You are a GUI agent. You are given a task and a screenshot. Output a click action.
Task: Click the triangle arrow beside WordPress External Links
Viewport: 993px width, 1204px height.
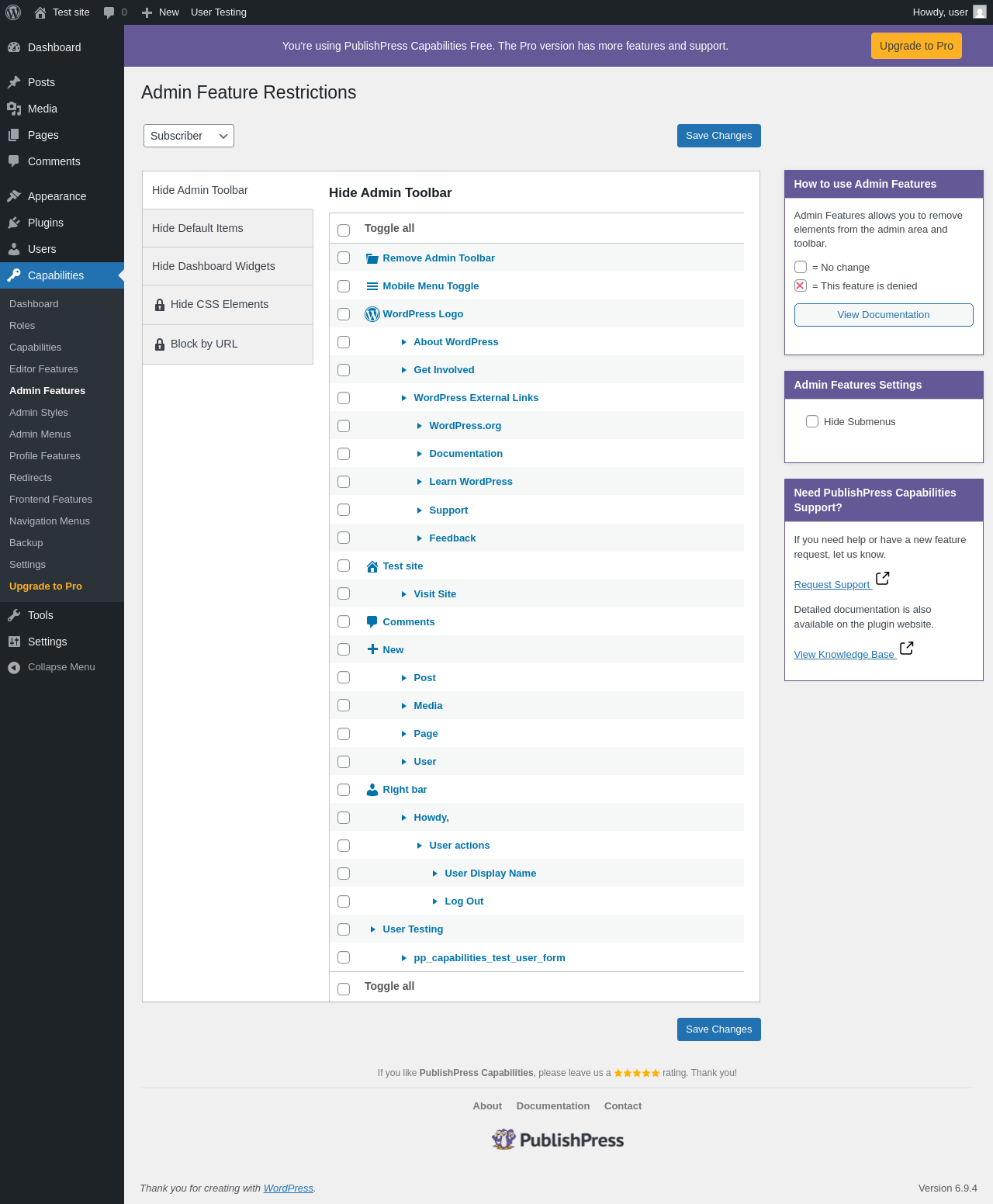[404, 398]
